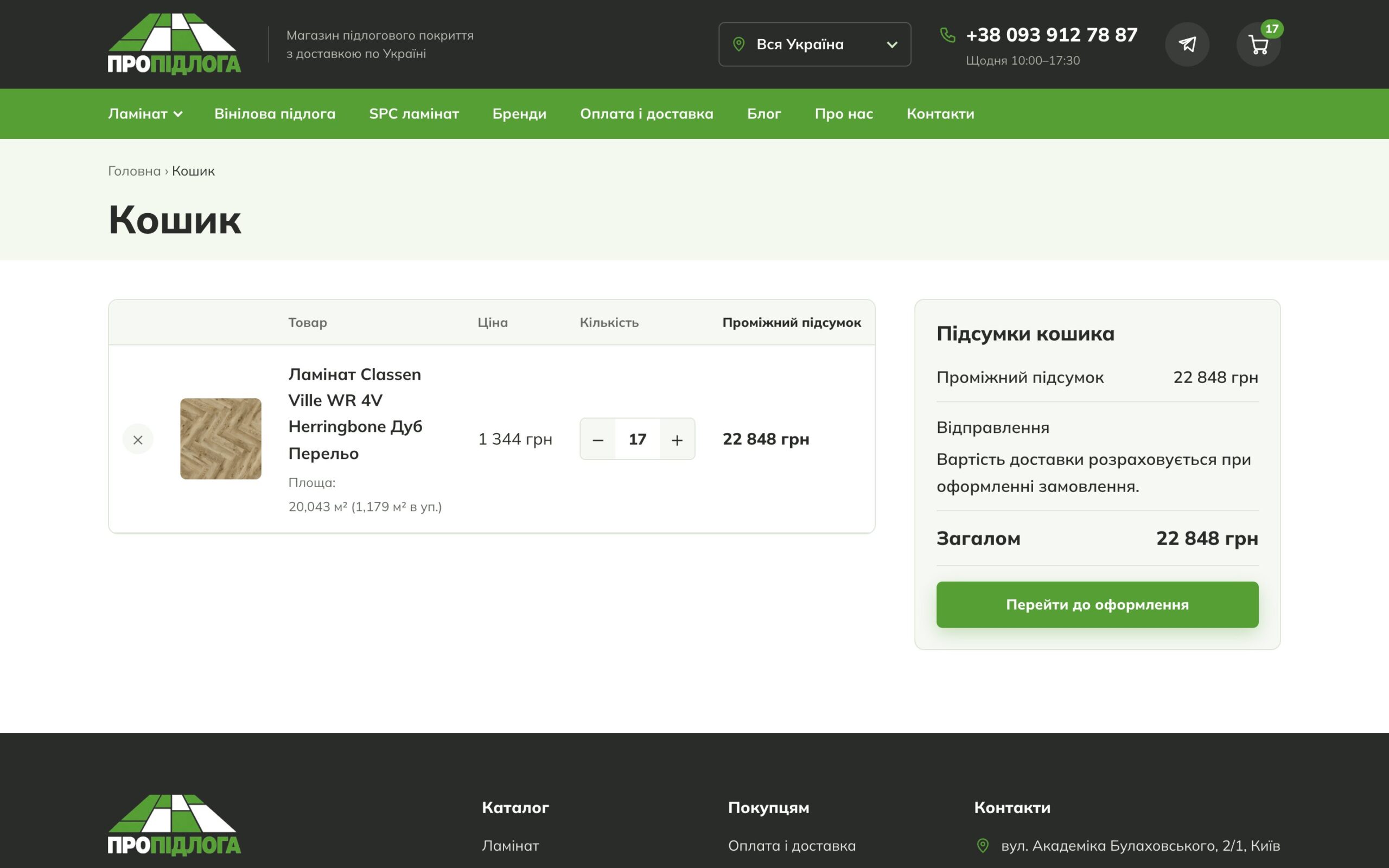Click the cart badge showing 17
Screen dimensions: 1389x868
pos(1272,29)
